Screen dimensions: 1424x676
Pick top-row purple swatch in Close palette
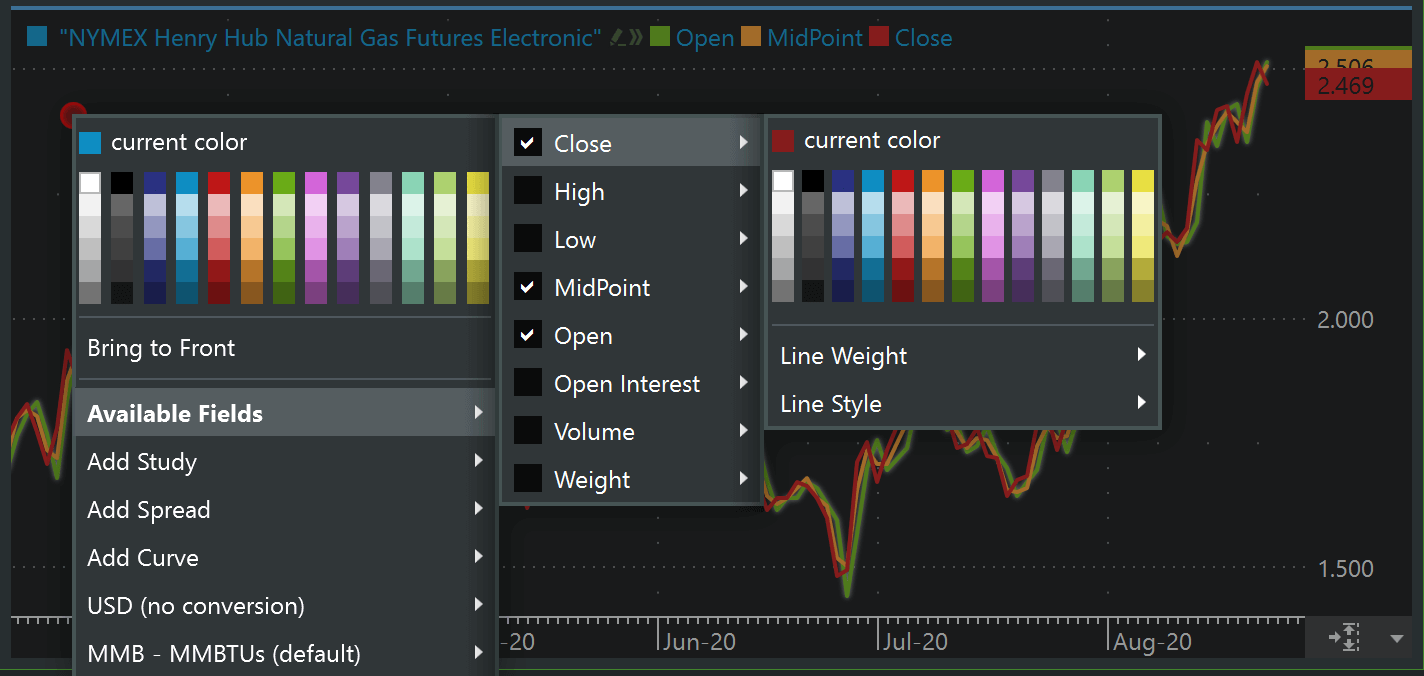tap(1023, 181)
